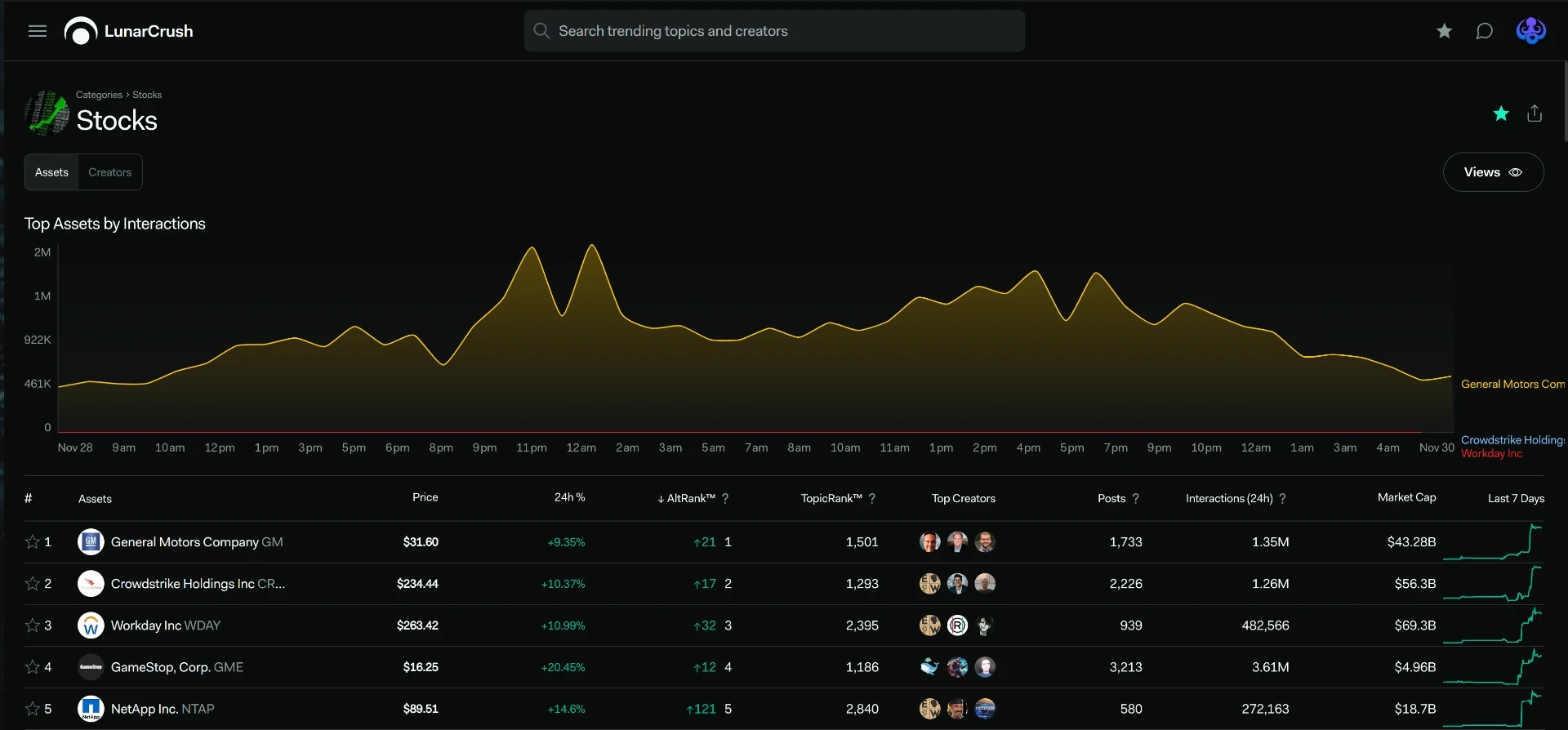Open the user profile avatar
This screenshot has width=1568, height=730.
tap(1530, 31)
